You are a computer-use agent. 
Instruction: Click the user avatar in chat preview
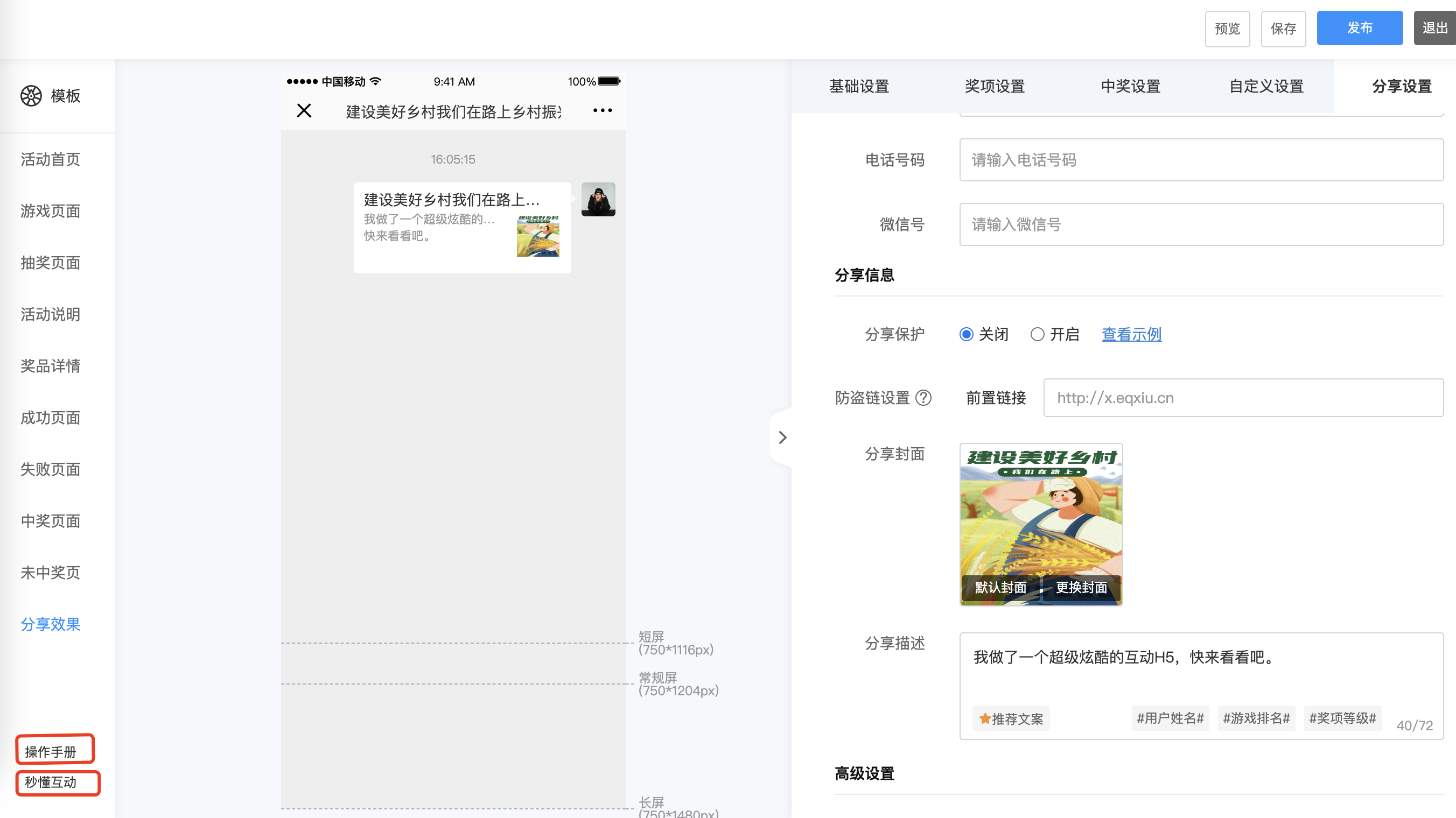pyautogui.click(x=598, y=200)
